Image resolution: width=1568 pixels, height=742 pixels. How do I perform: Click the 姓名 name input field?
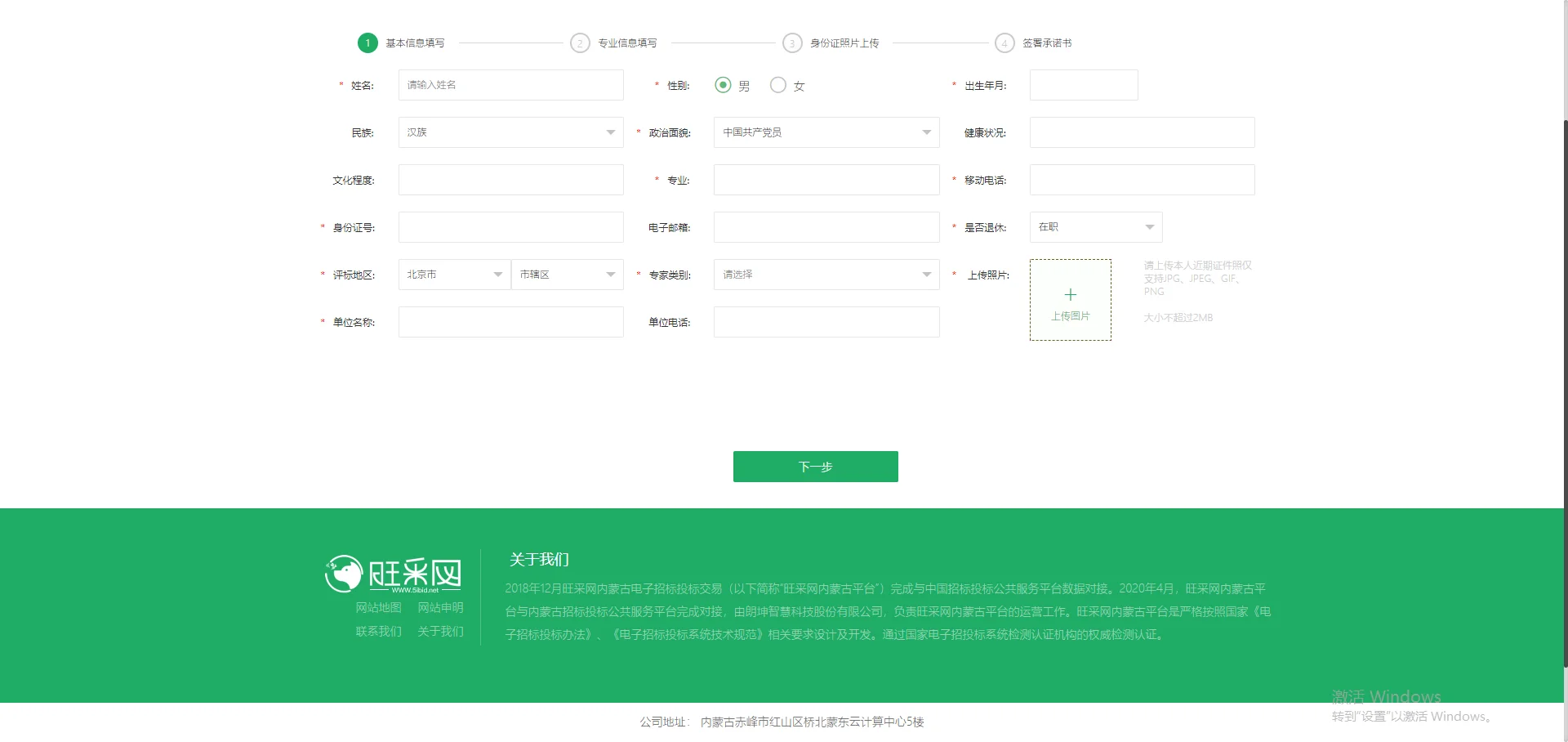(510, 85)
